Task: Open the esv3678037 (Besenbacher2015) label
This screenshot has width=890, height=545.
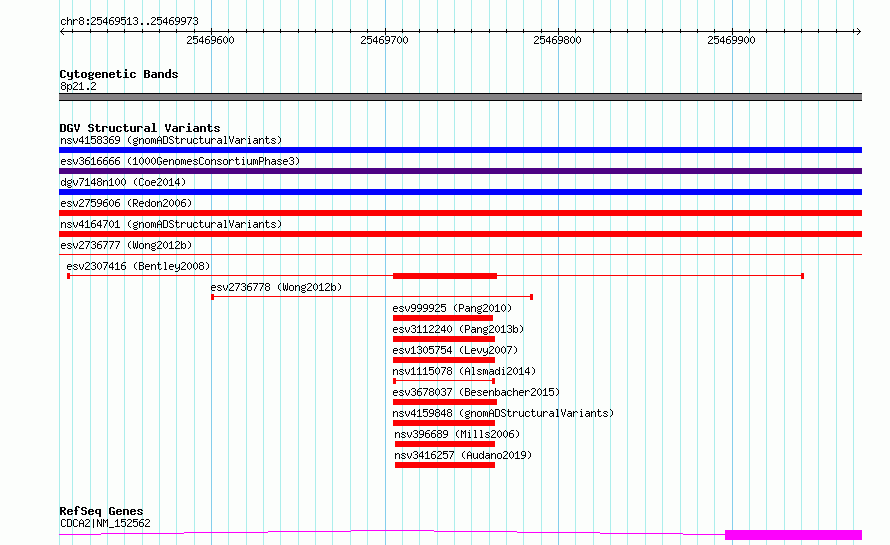Action: click(x=476, y=392)
